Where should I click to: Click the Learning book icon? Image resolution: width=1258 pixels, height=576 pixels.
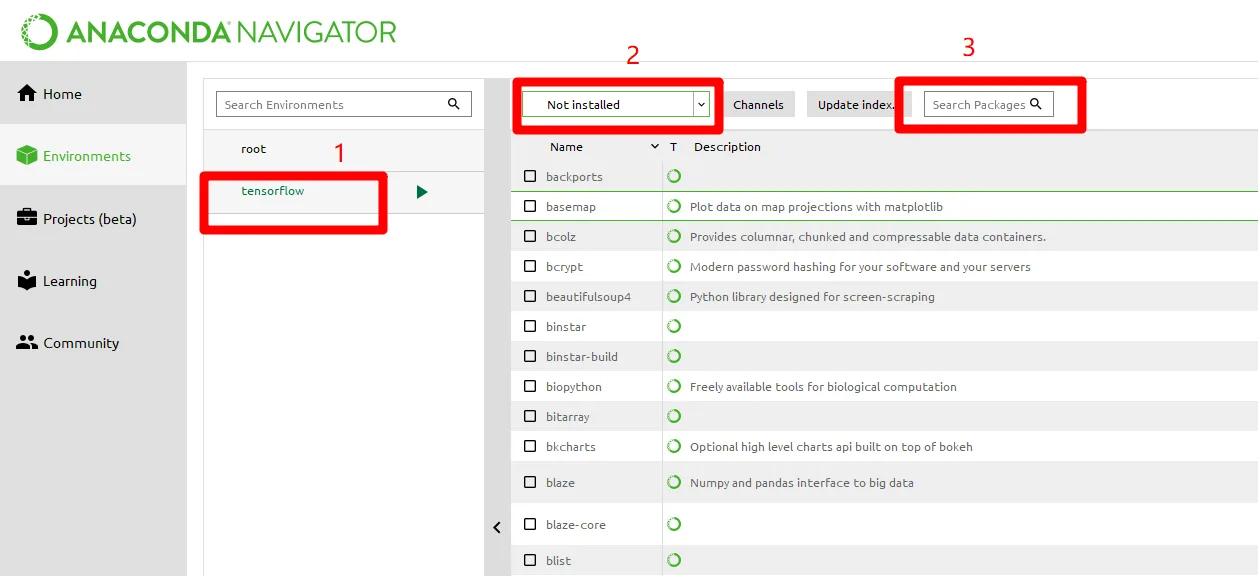[27, 281]
